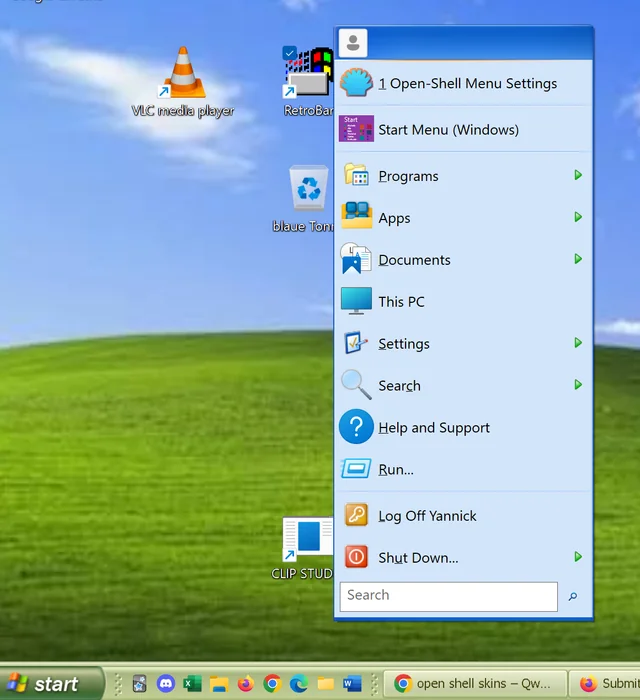Expand the Documents submenu arrow
The width and height of the screenshot is (640, 700).
click(x=578, y=259)
